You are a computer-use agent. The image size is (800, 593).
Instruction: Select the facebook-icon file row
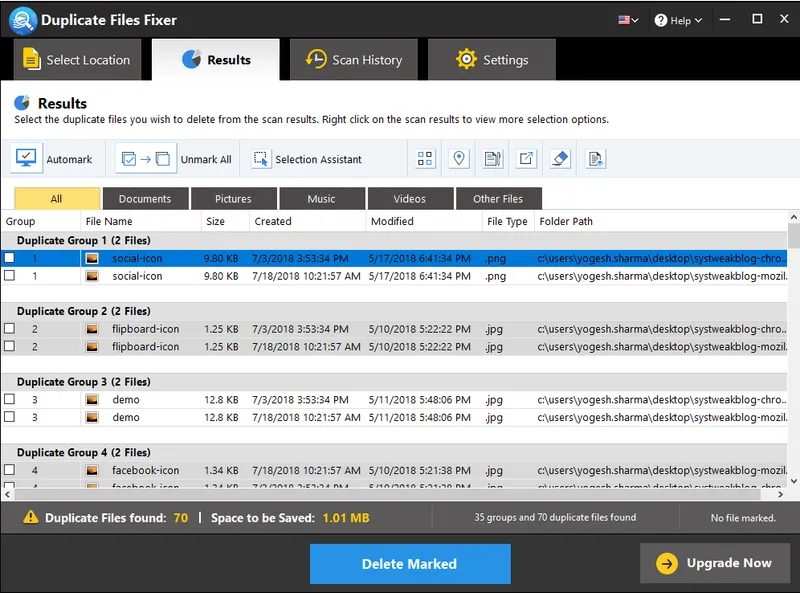tap(146, 470)
